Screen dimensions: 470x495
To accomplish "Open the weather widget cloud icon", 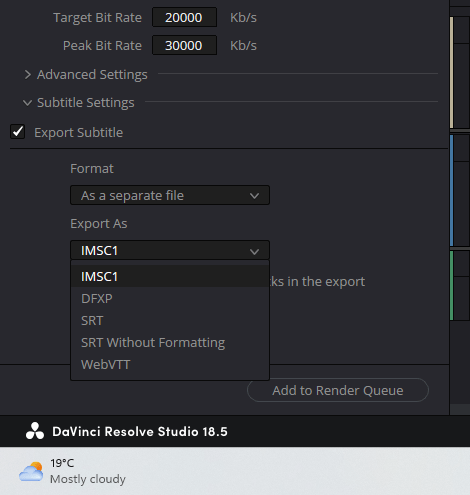I will point(31,471).
